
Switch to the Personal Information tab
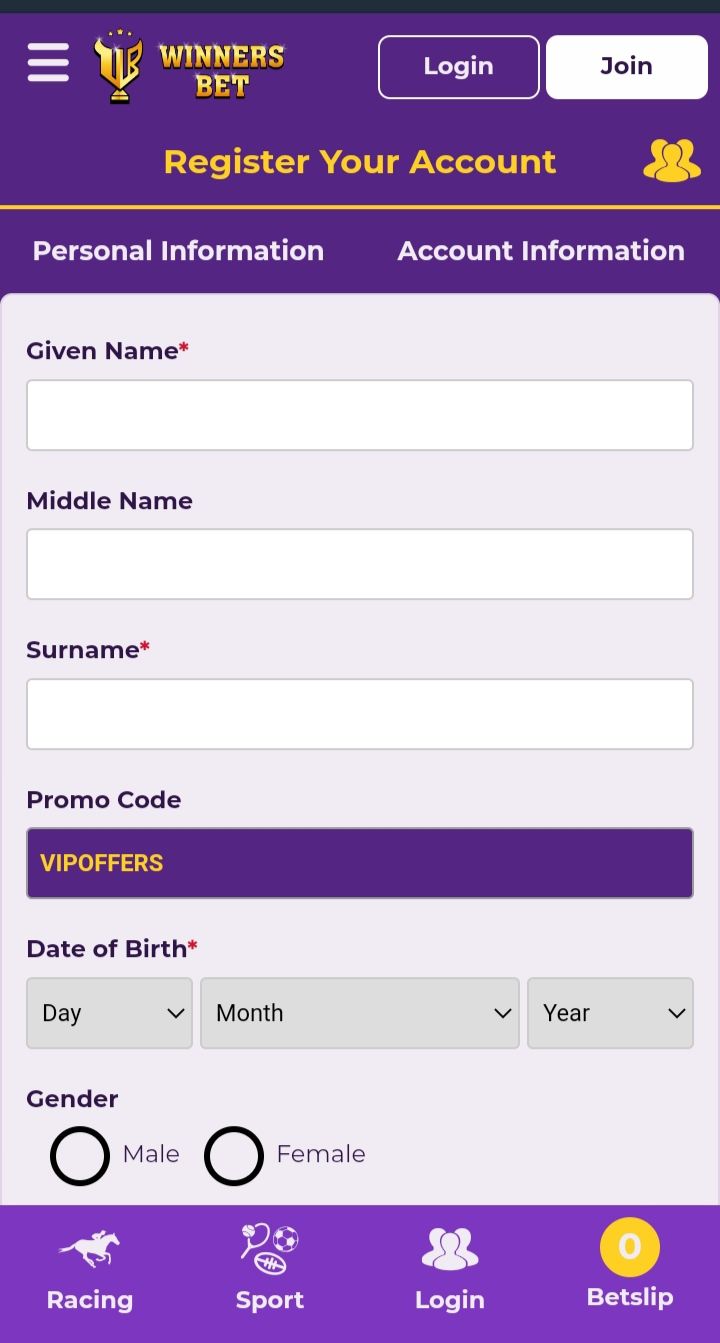(x=178, y=251)
